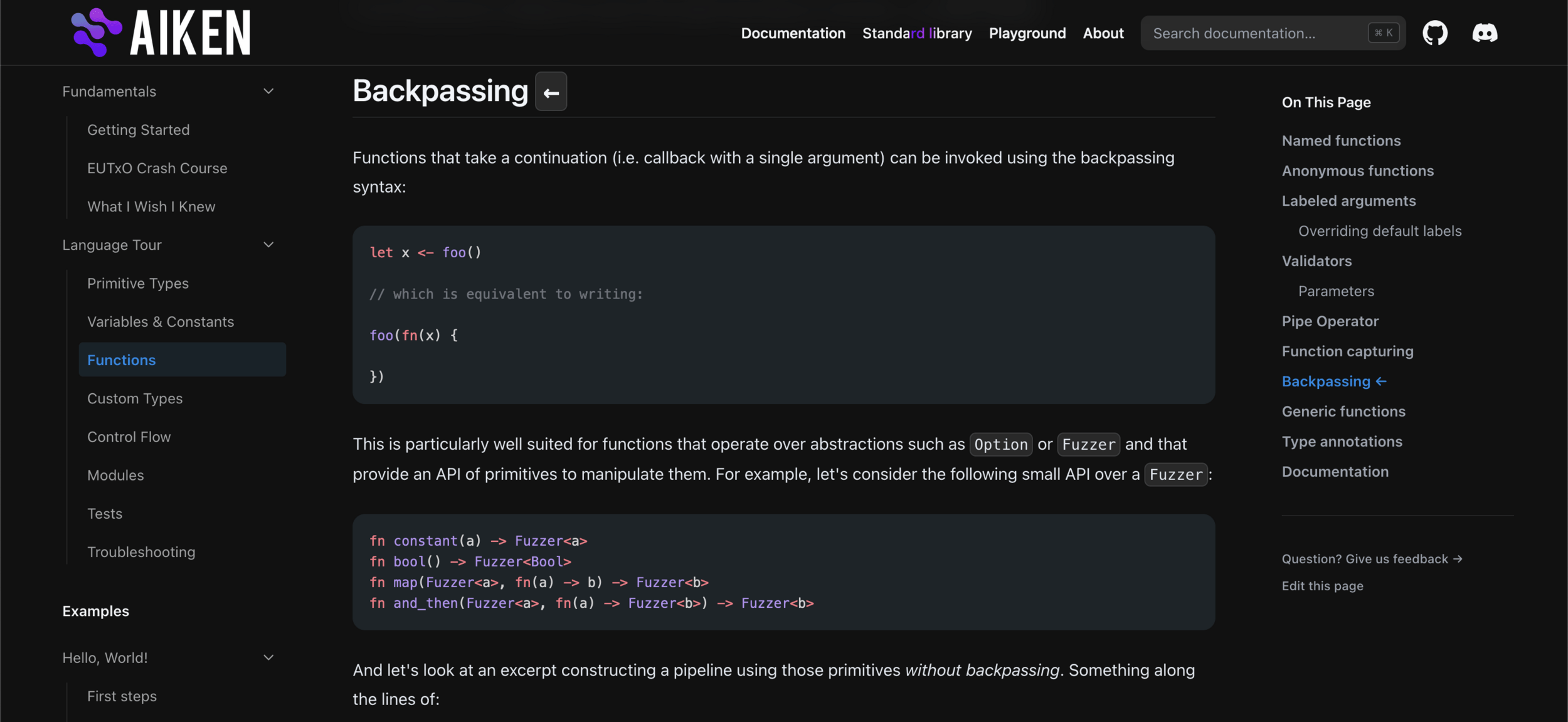Open the GitHub repository icon

1434,33
